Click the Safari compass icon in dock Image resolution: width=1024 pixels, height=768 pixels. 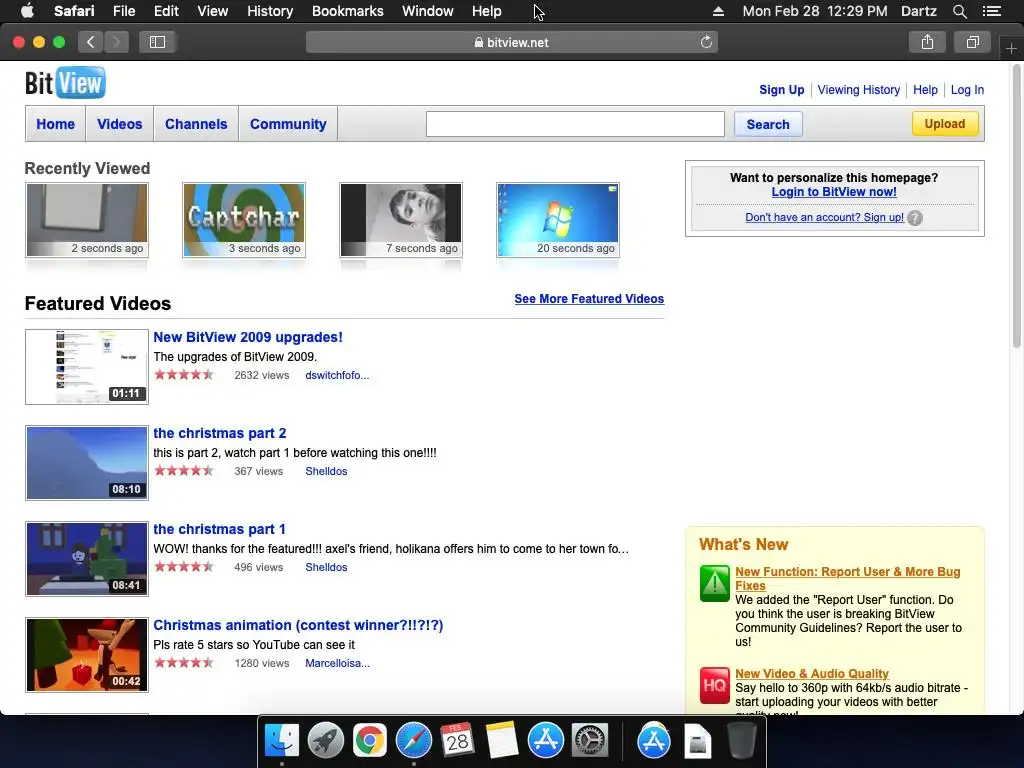tap(414, 741)
